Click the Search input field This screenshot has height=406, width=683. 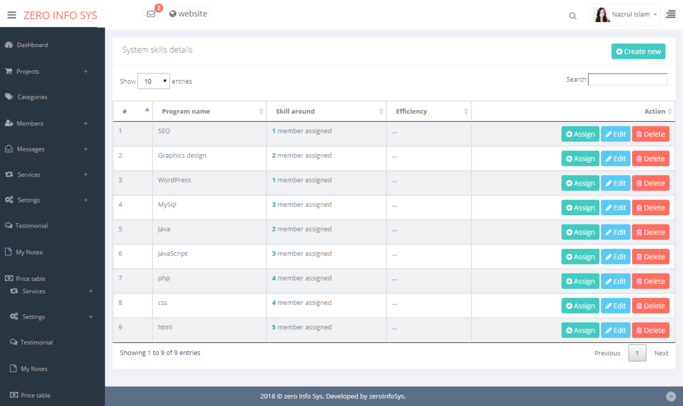point(628,79)
